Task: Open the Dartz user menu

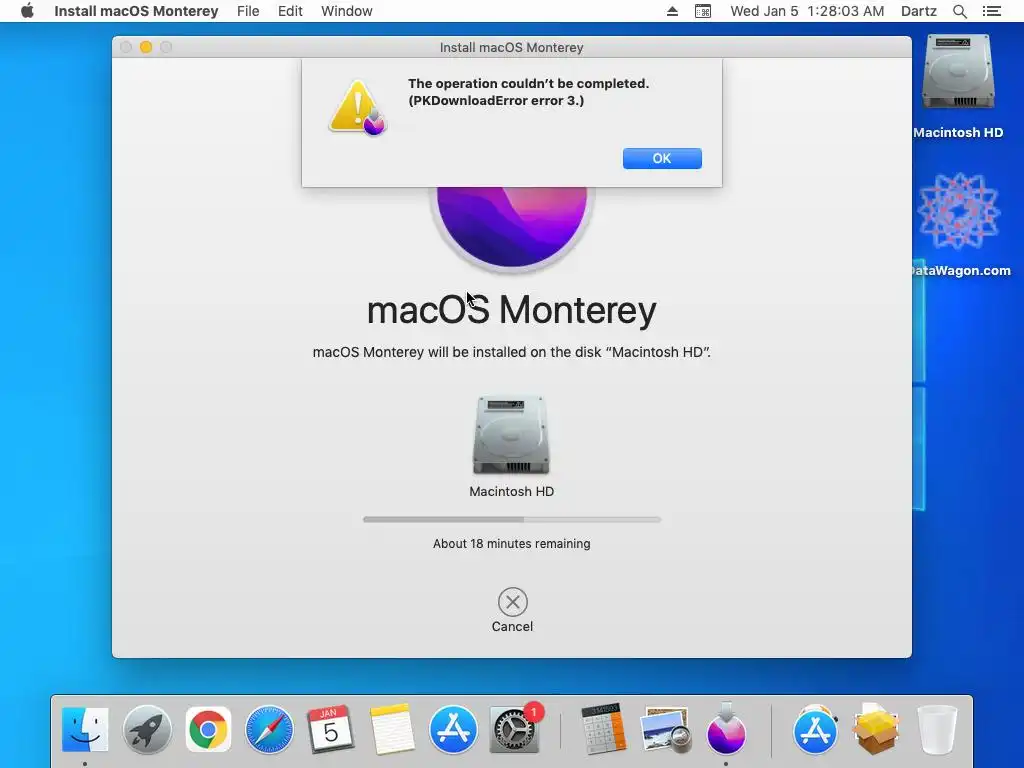Action: pyautogui.click(x=918, y=11)
